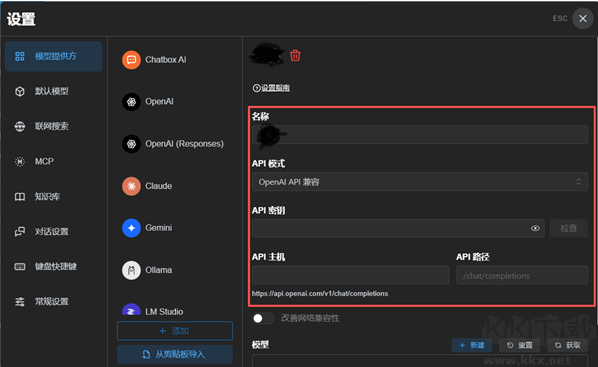The width and height of the screenshot is (598, 367).
Task: Open the 设置指南 link
Action: 271,88
